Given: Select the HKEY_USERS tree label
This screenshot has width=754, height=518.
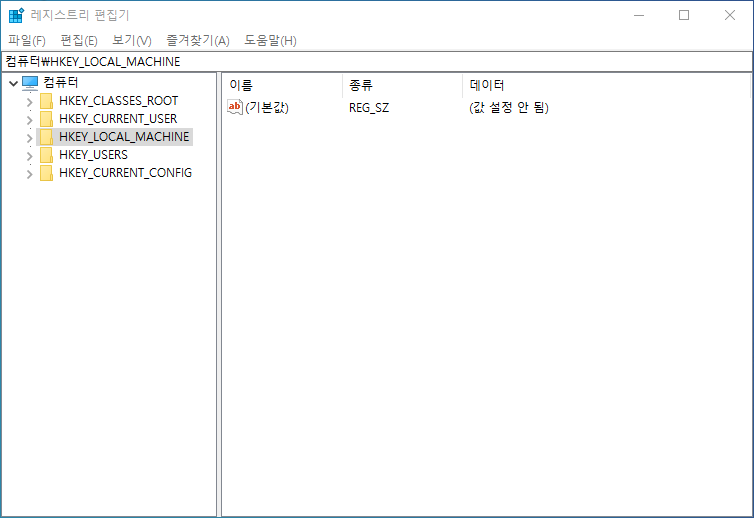Looking at the screenshot, I should (x=93, y=155).
